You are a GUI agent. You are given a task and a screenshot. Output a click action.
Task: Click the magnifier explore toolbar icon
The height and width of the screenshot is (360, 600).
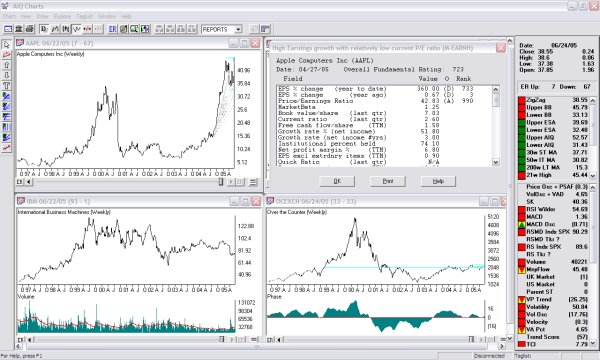pos(134,29)
